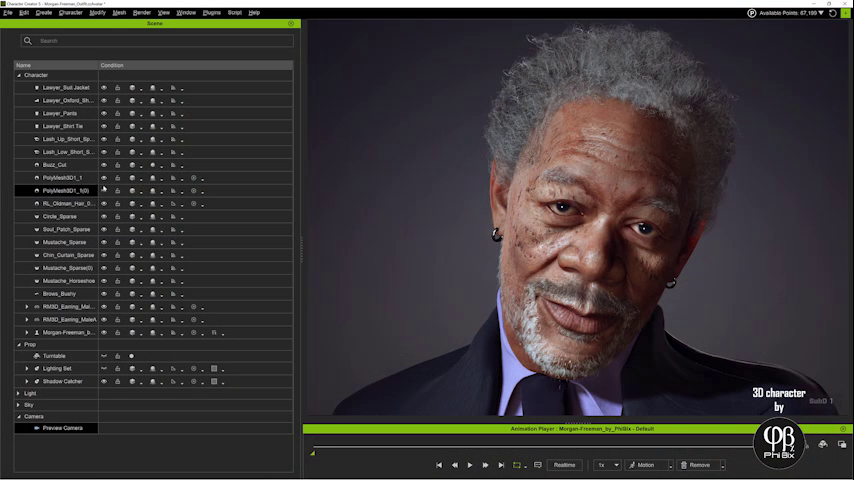Viewport: 854px width, 480px height.
Task: Show the hidden Turntable prop
Action: [103, 356]
